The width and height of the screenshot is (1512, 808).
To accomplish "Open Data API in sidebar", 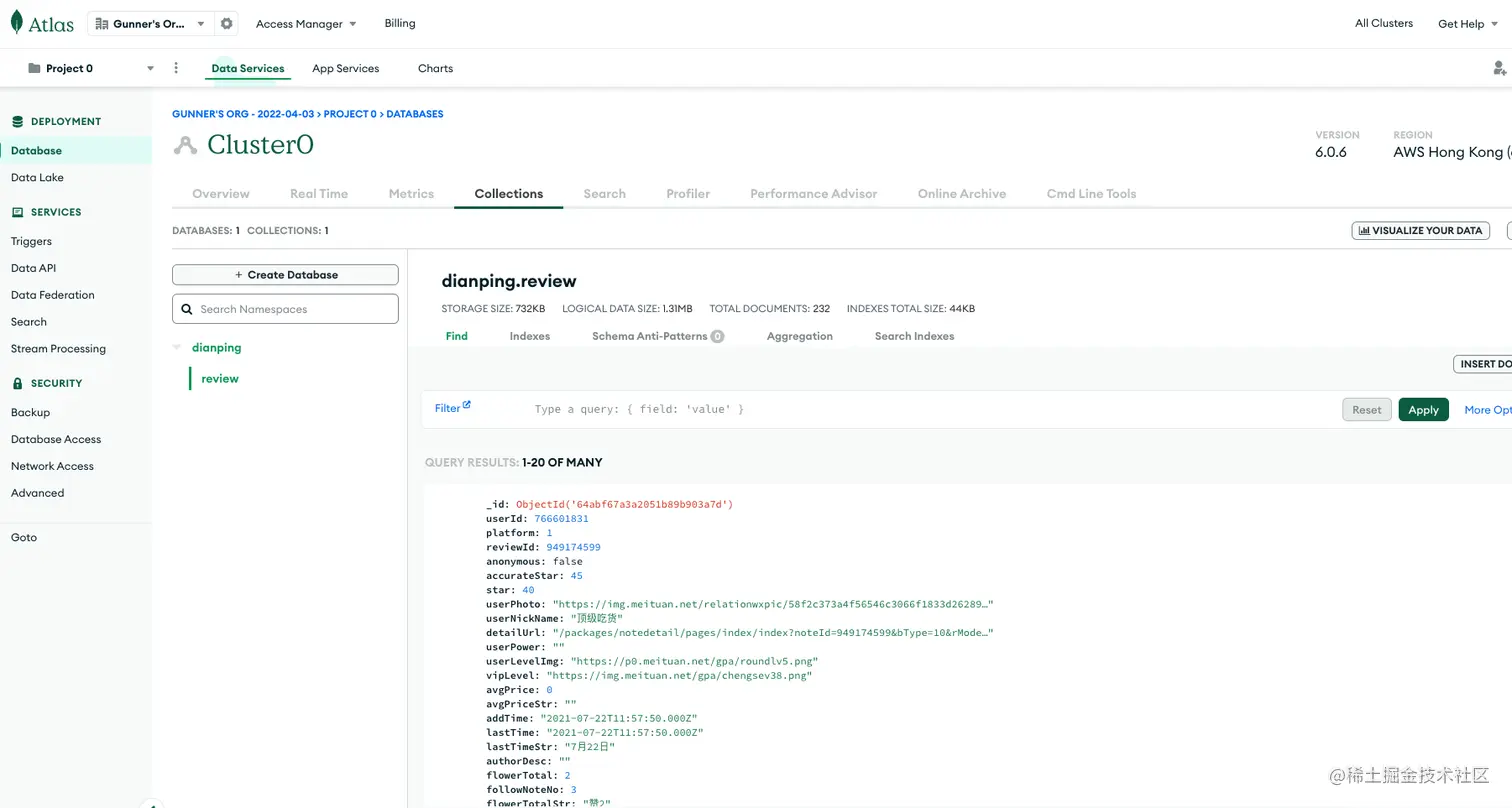I will click(x=33, y=268).
